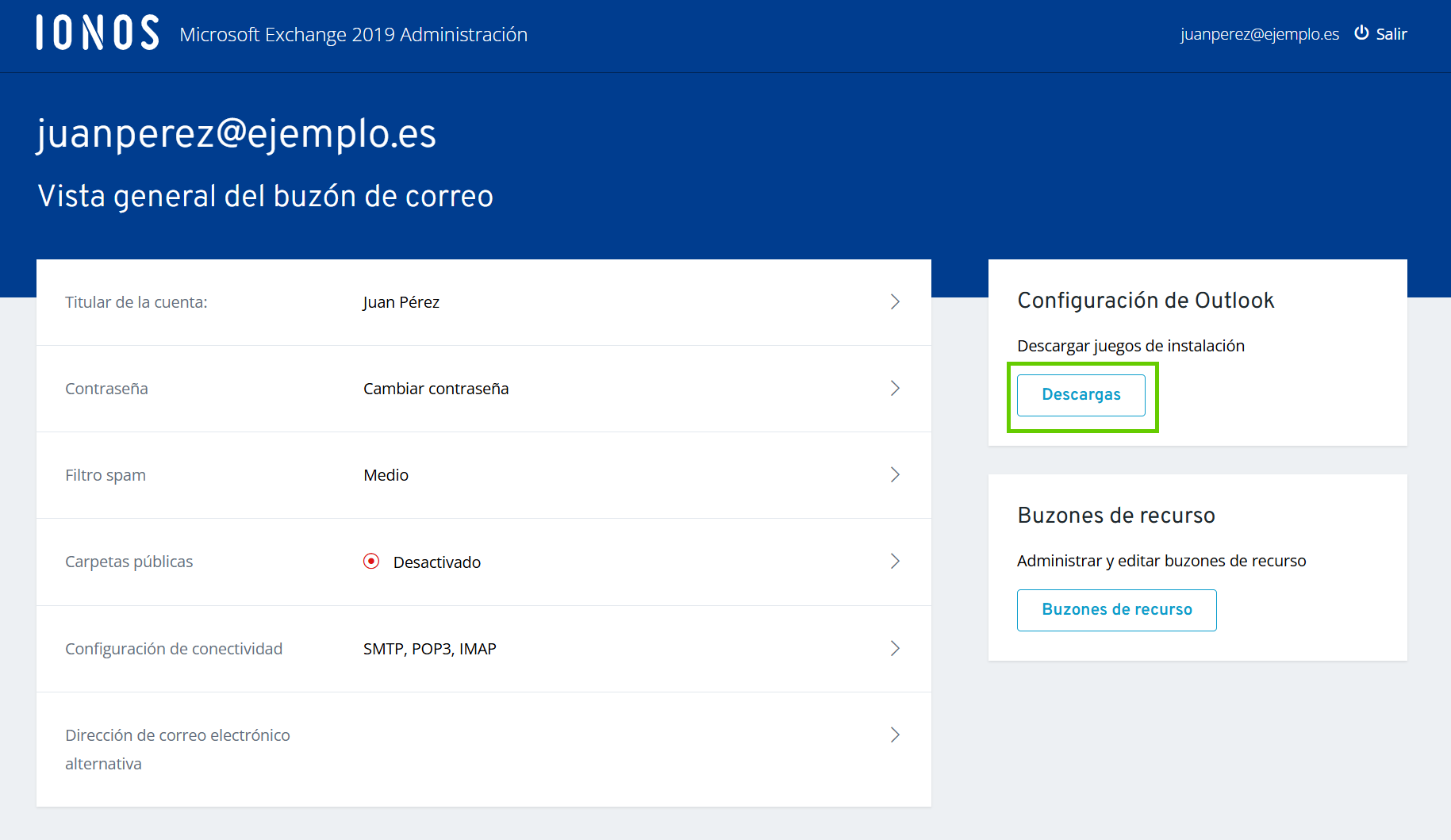Log out using the Salir link
The height and width of the screenshot is (840, 1451).
tap(1392, 34)
